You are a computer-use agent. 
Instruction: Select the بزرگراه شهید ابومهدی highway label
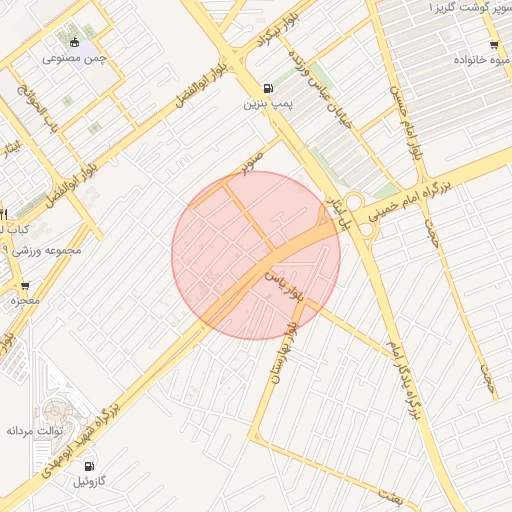[80, 441]
